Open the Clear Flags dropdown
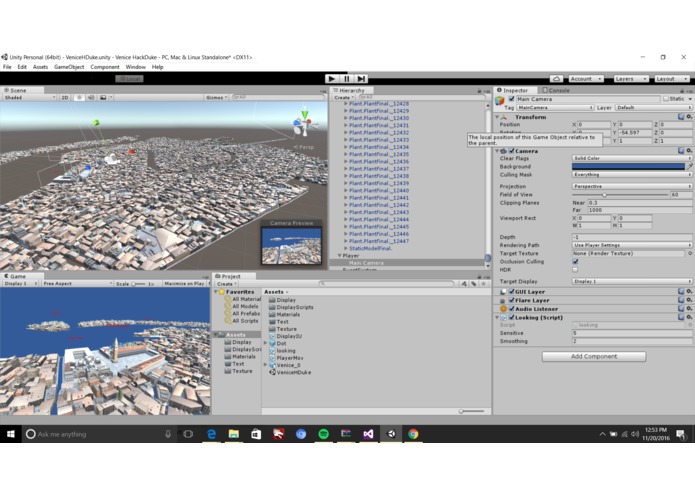The image size is (695, 494). pyautogui.click(x=632, y=158)
